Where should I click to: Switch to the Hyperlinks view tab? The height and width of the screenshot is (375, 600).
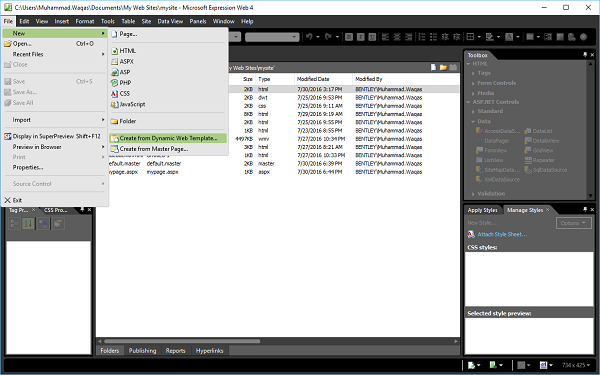(209, 351)
